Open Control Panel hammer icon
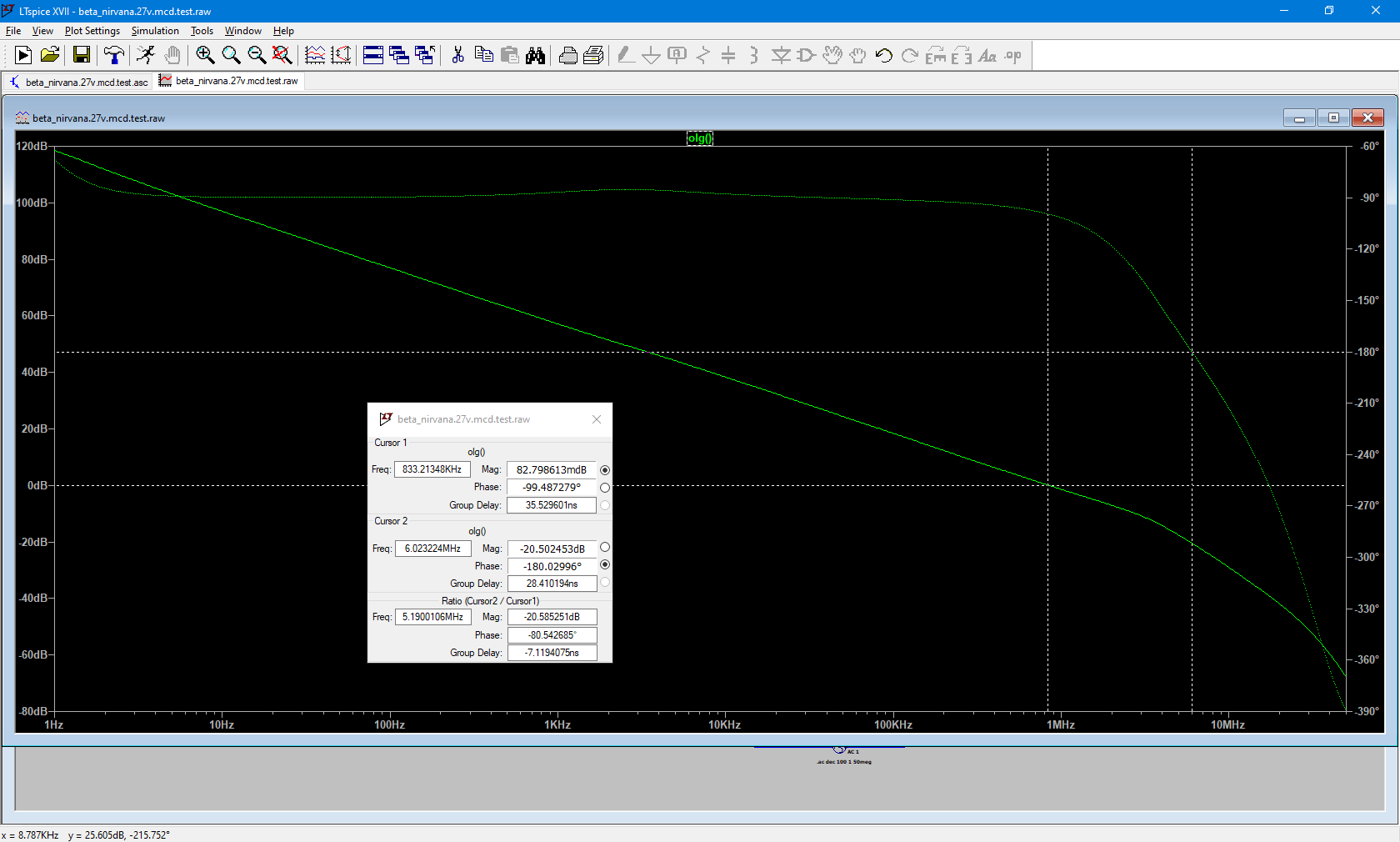This screenshot has width=1400, height=842. pyautogui.click(x=113, y=55)
